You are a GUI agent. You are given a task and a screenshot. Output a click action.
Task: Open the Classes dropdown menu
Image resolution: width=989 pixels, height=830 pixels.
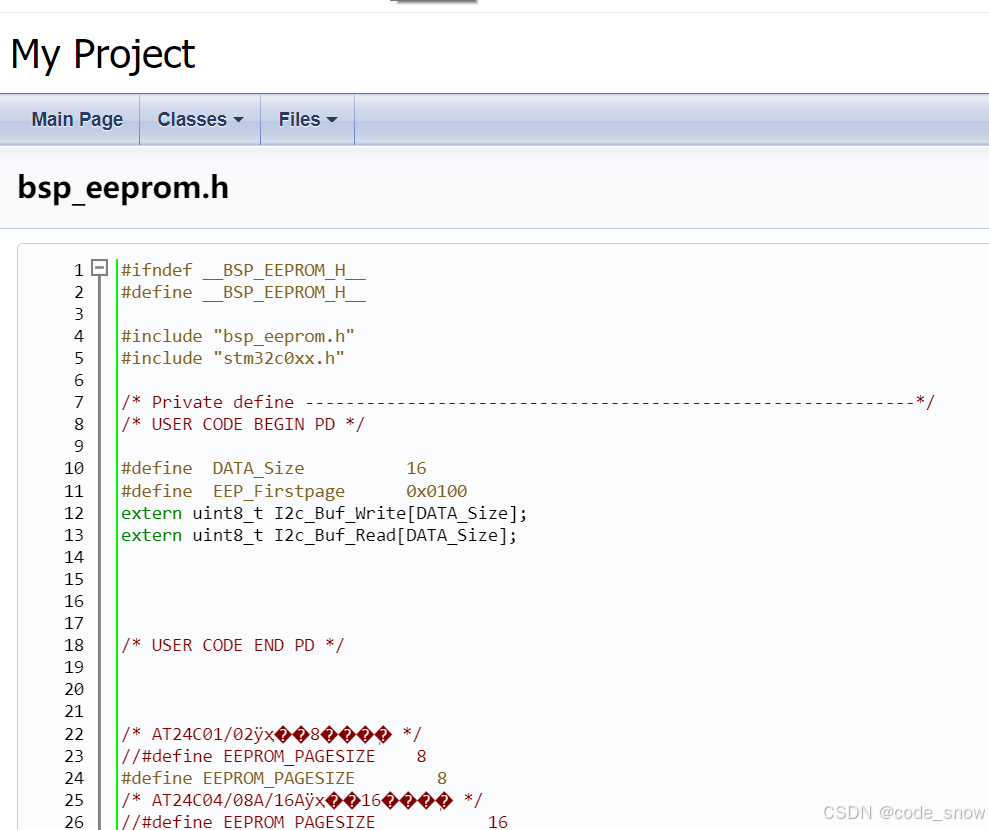pos(200,119)
